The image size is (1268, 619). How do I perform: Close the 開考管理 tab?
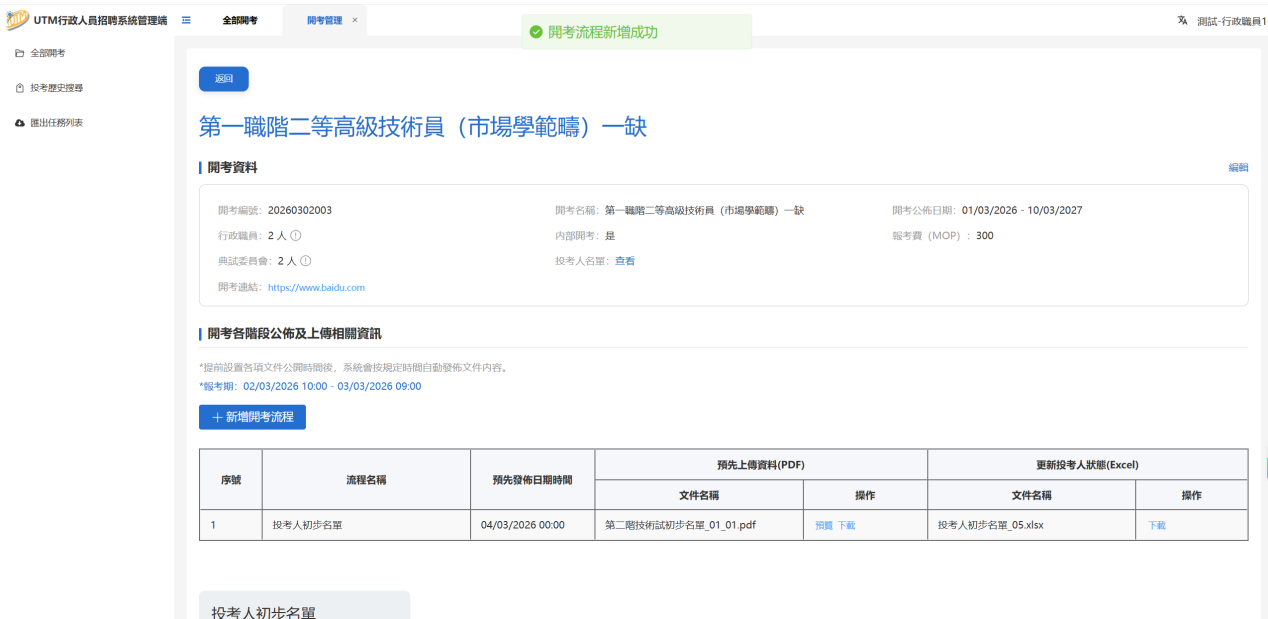pyautogui.click(x=355, y=20)
